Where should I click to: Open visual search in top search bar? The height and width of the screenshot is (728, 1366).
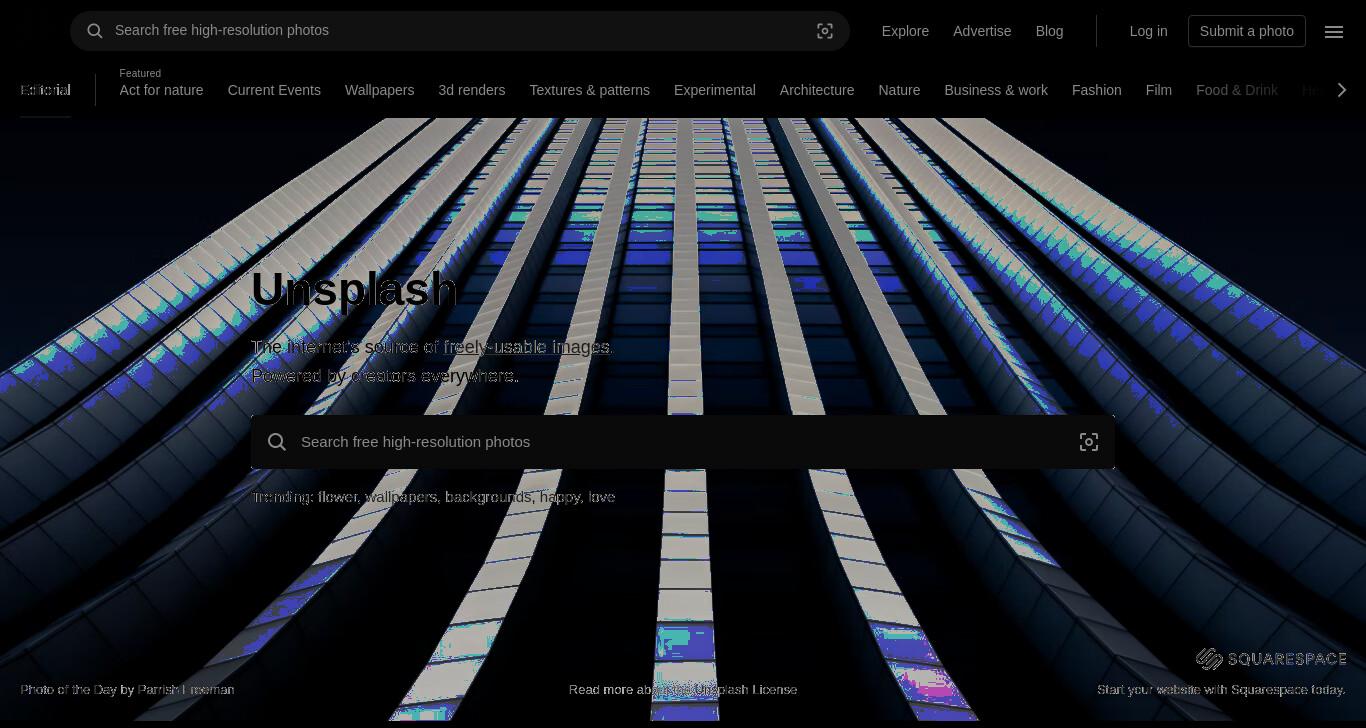pos(825,31)
